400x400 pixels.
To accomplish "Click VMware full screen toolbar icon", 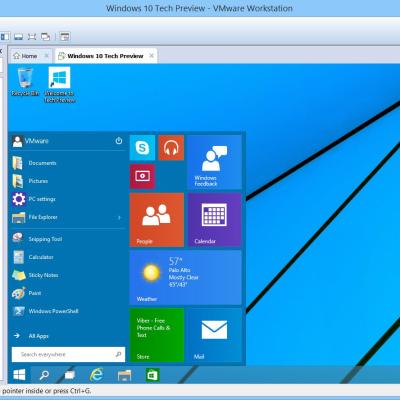I will [32, 37].
